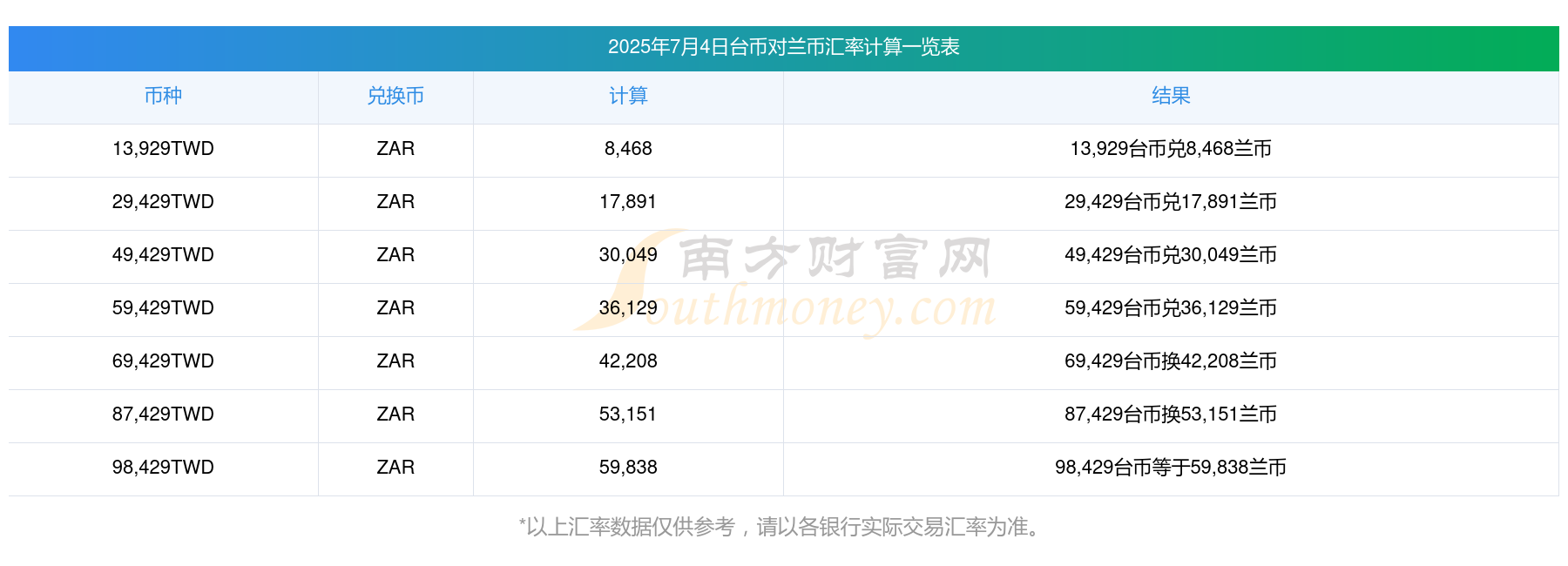Click ZAR in the 69,429TWD row
The height and width of the screenshot is (566, 1568).
click(x=395, y=361)
